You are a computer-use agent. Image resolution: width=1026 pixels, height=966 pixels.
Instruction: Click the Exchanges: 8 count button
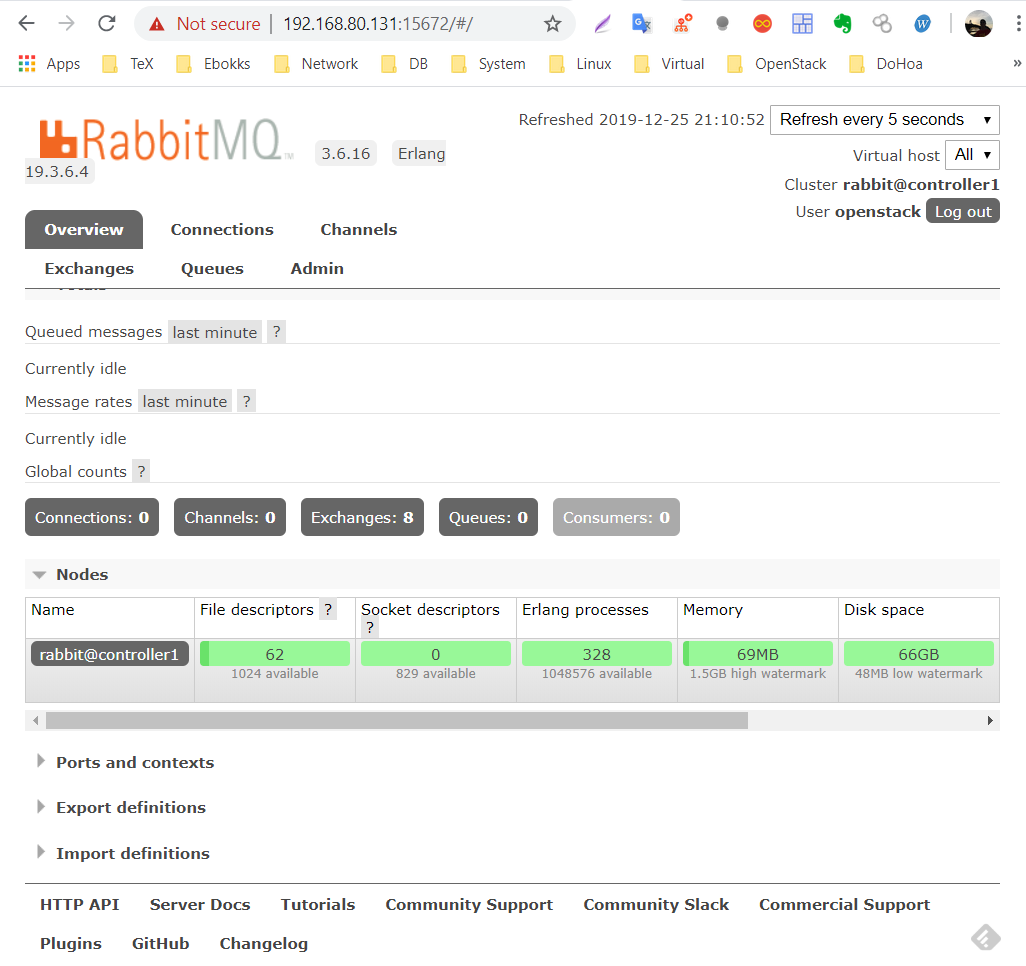click(x=362, y=518)
